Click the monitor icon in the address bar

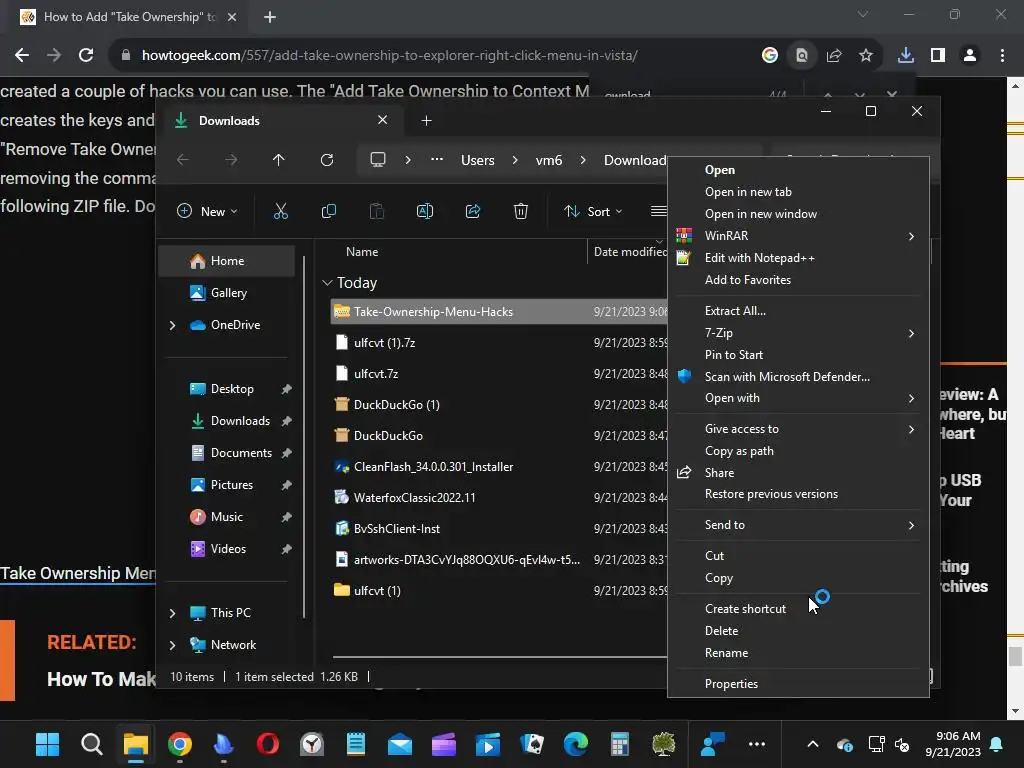[377, 160]
